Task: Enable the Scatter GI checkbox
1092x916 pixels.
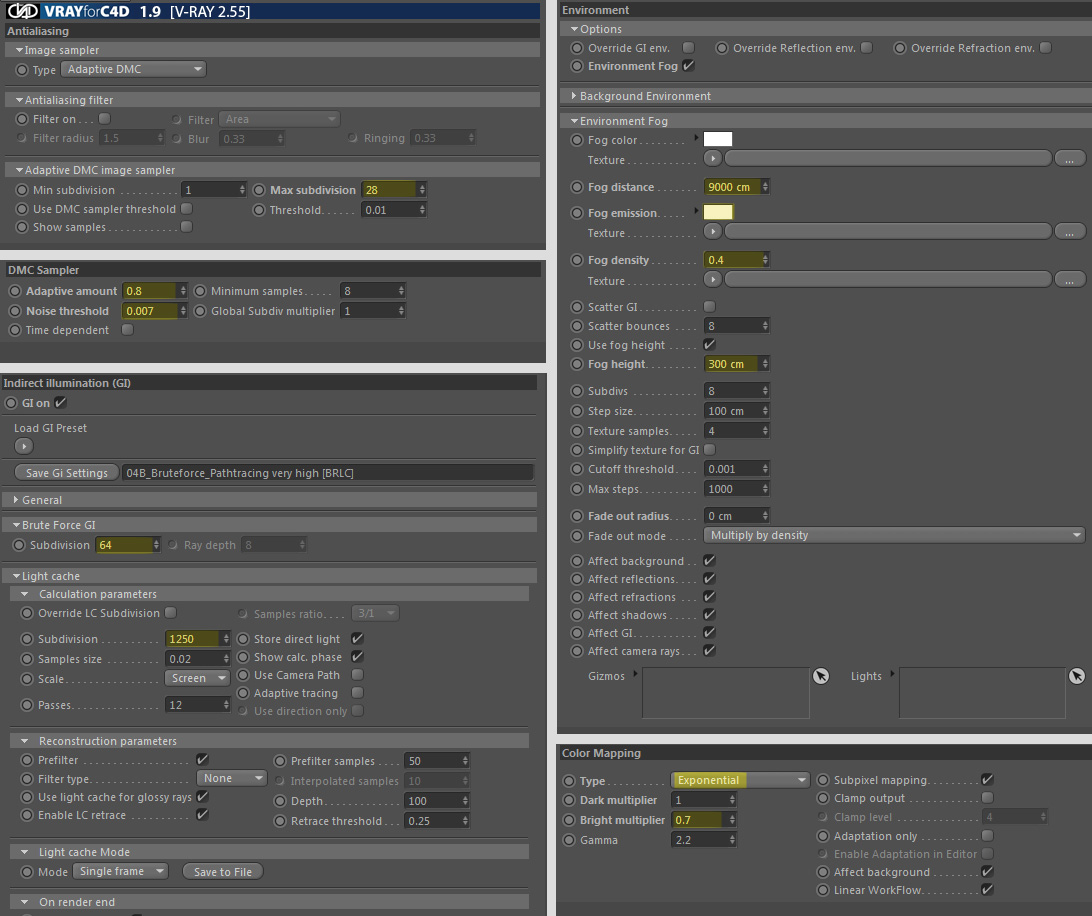Action: (710, 307)
